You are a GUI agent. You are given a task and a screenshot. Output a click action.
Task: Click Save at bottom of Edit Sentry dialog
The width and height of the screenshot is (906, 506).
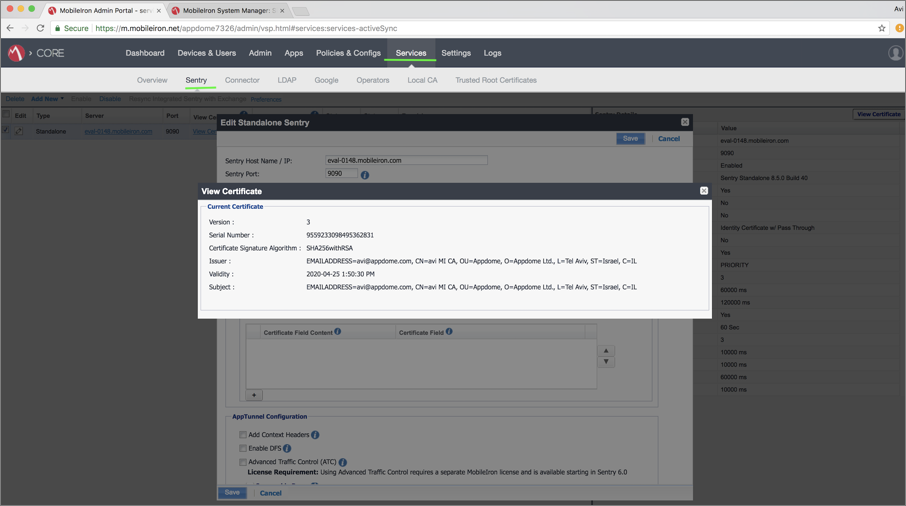click(x=232, y=493)
